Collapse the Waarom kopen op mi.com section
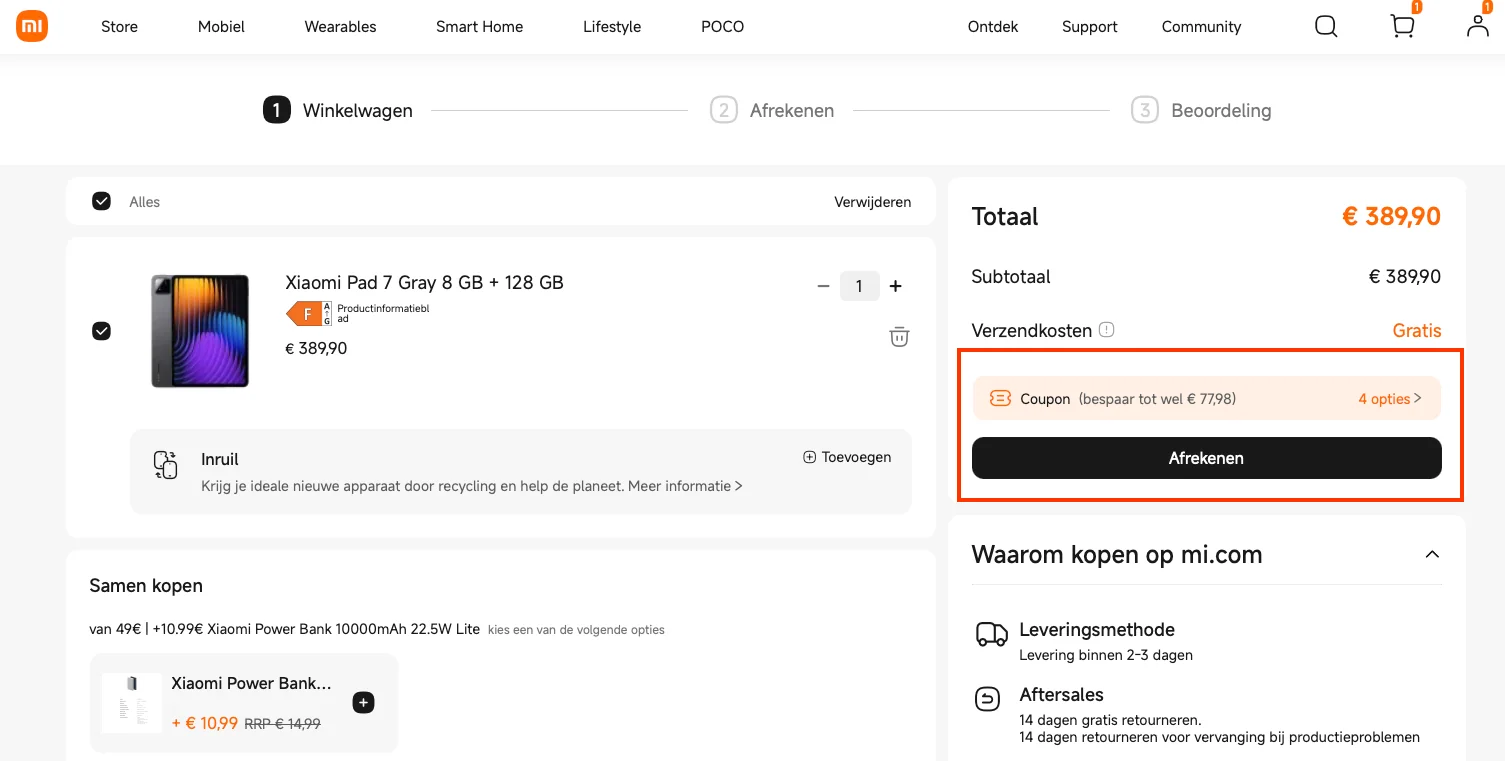The image size is (1505, 761). [1432, 553]
